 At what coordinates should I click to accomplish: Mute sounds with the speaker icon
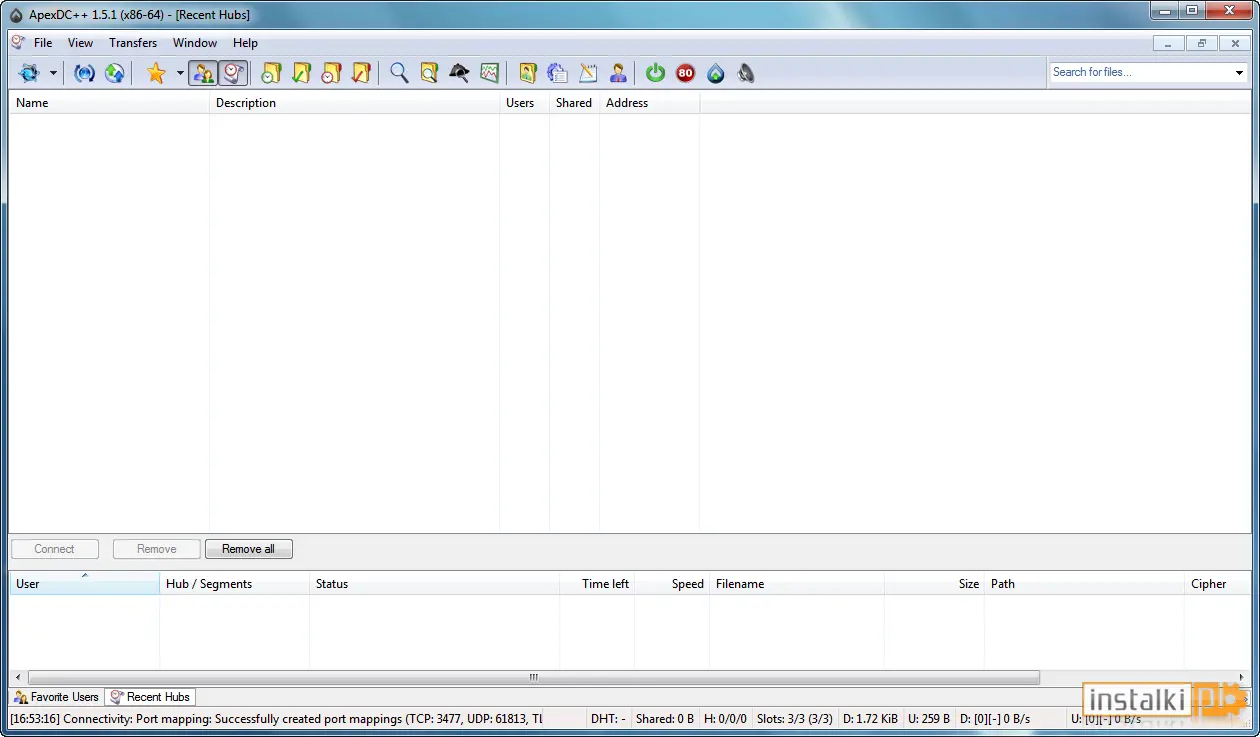click(x=745, y=73)
